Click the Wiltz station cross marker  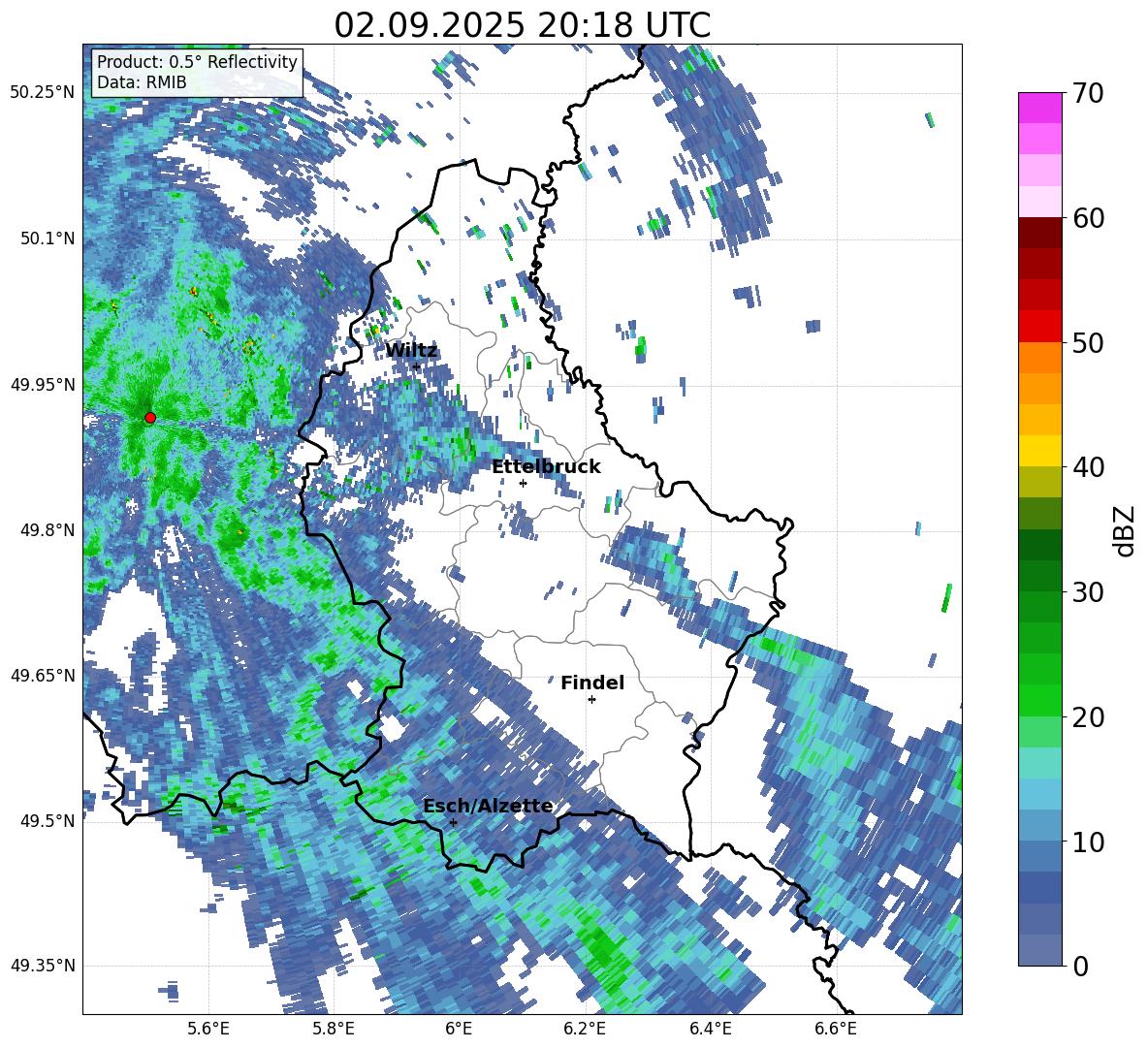[416, 367]
